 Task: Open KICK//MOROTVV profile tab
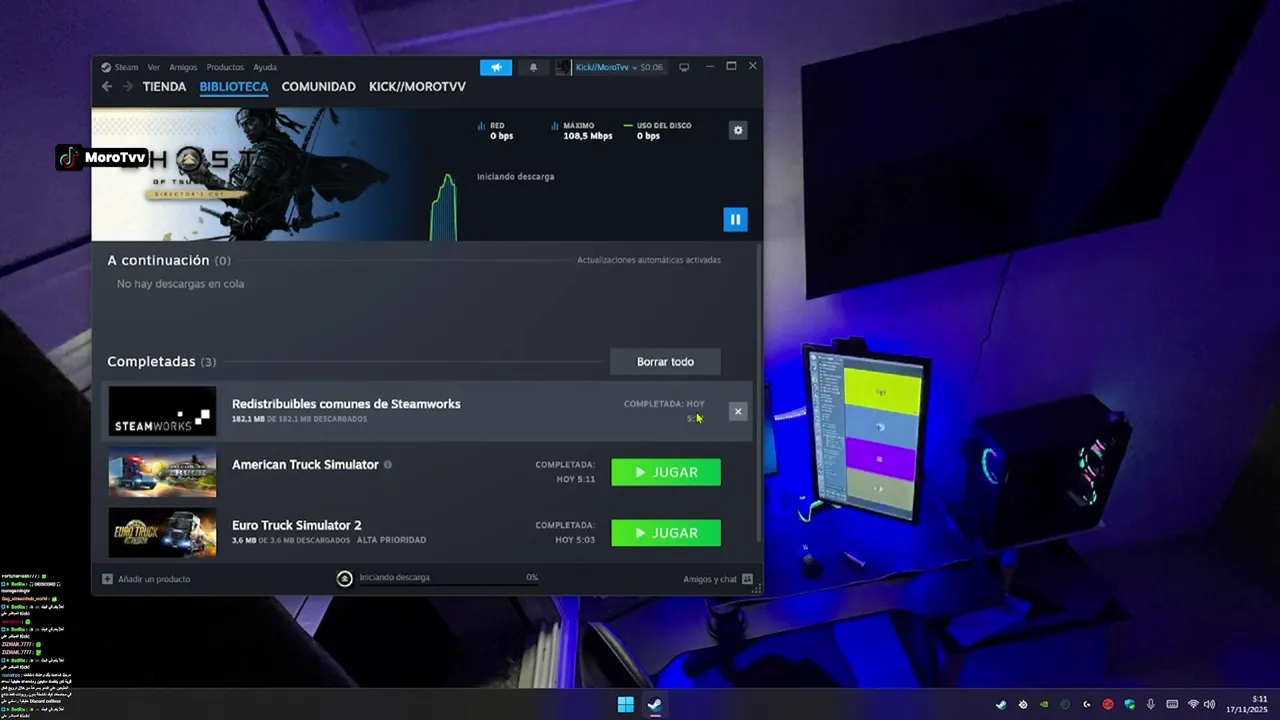click(417, 87)
